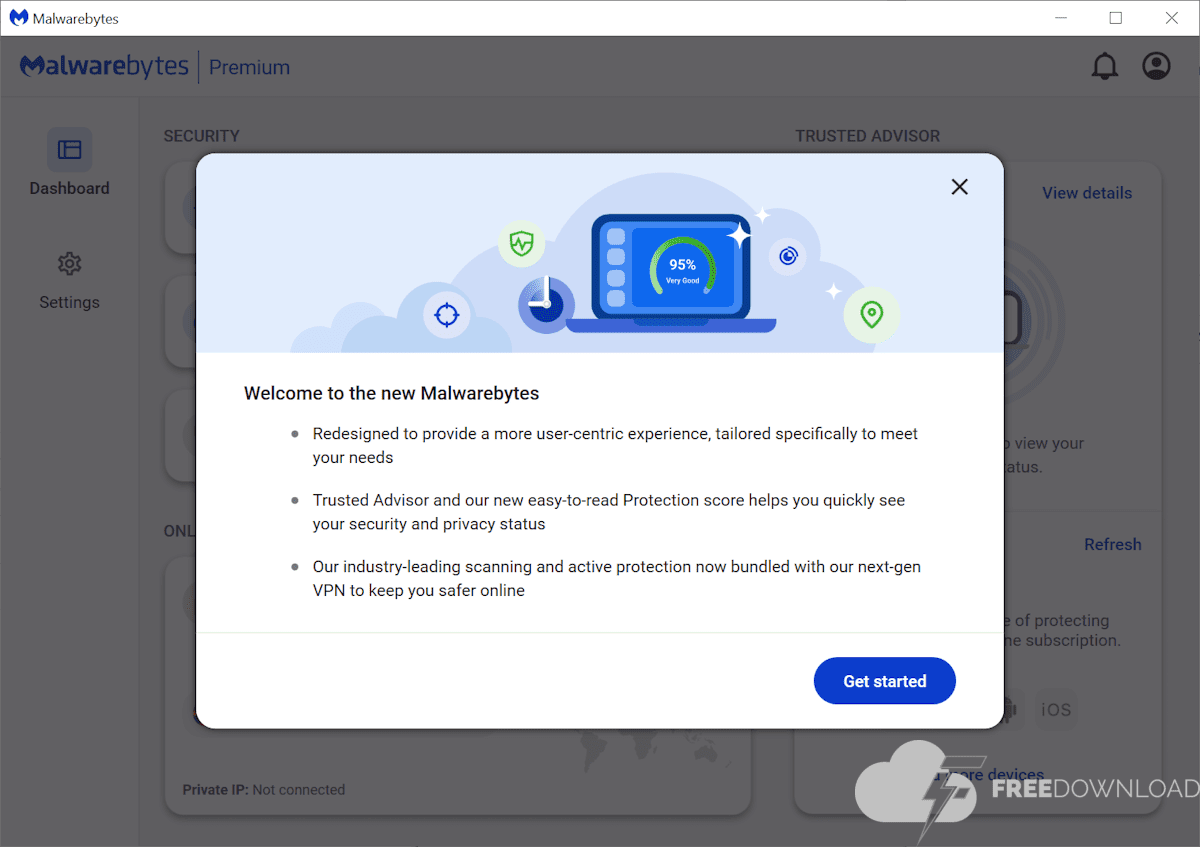Click the 95% Very Good protection gauge
Image resolution: width=1200 pixels, height=847 pixels.
(x=682, y=268)
